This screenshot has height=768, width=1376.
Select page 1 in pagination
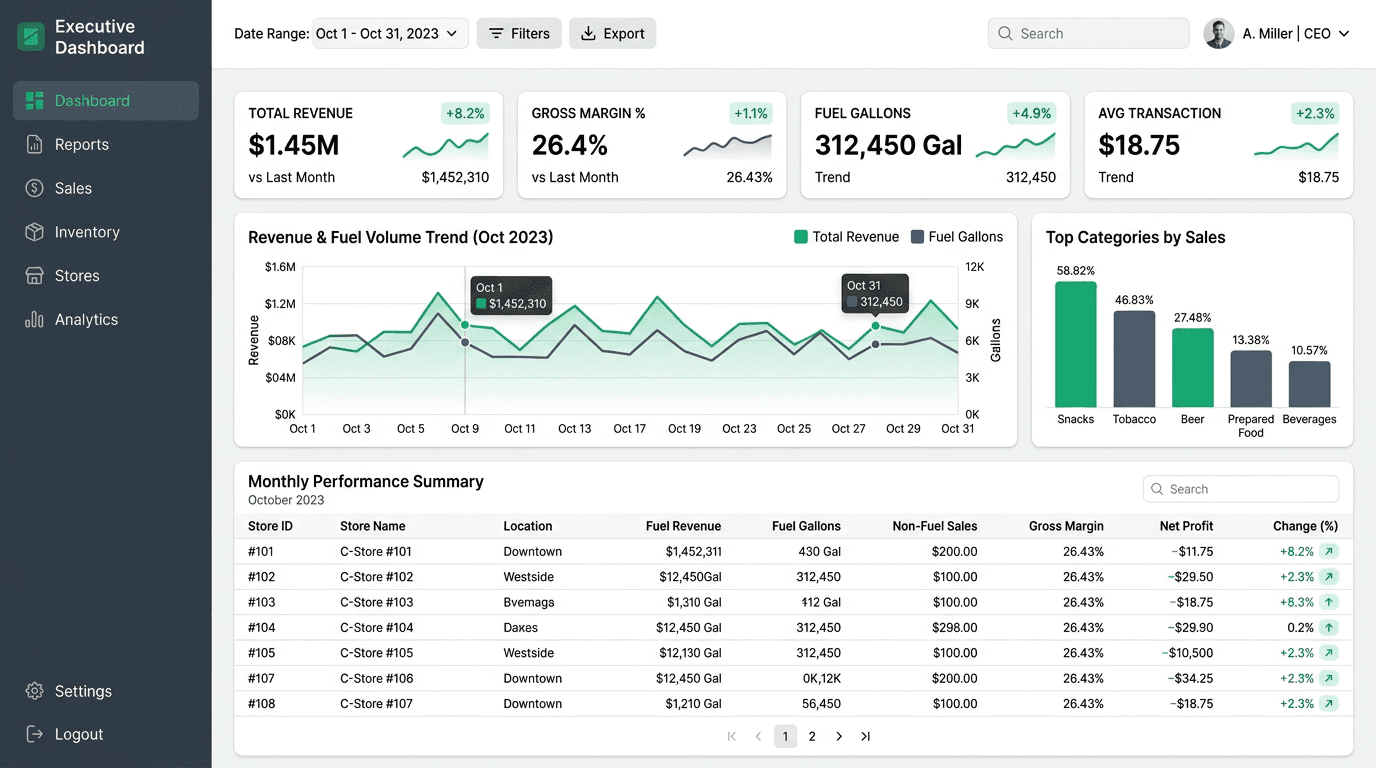[x=785, y=737]
